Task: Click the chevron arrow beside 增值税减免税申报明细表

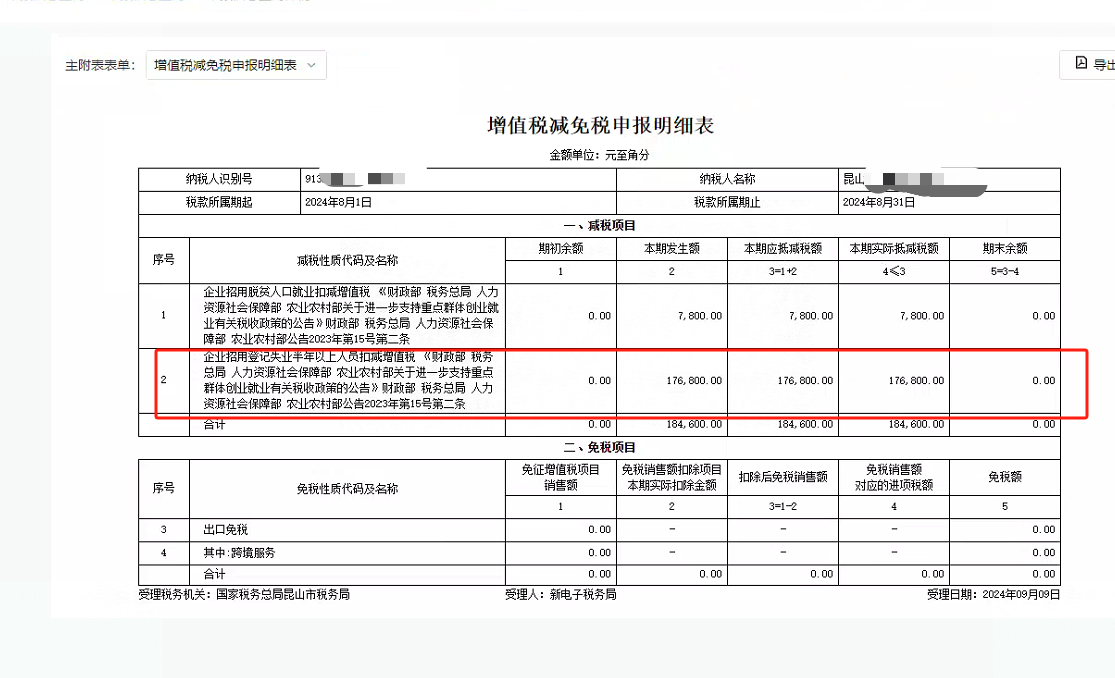Action: click(x=312, y=65)
